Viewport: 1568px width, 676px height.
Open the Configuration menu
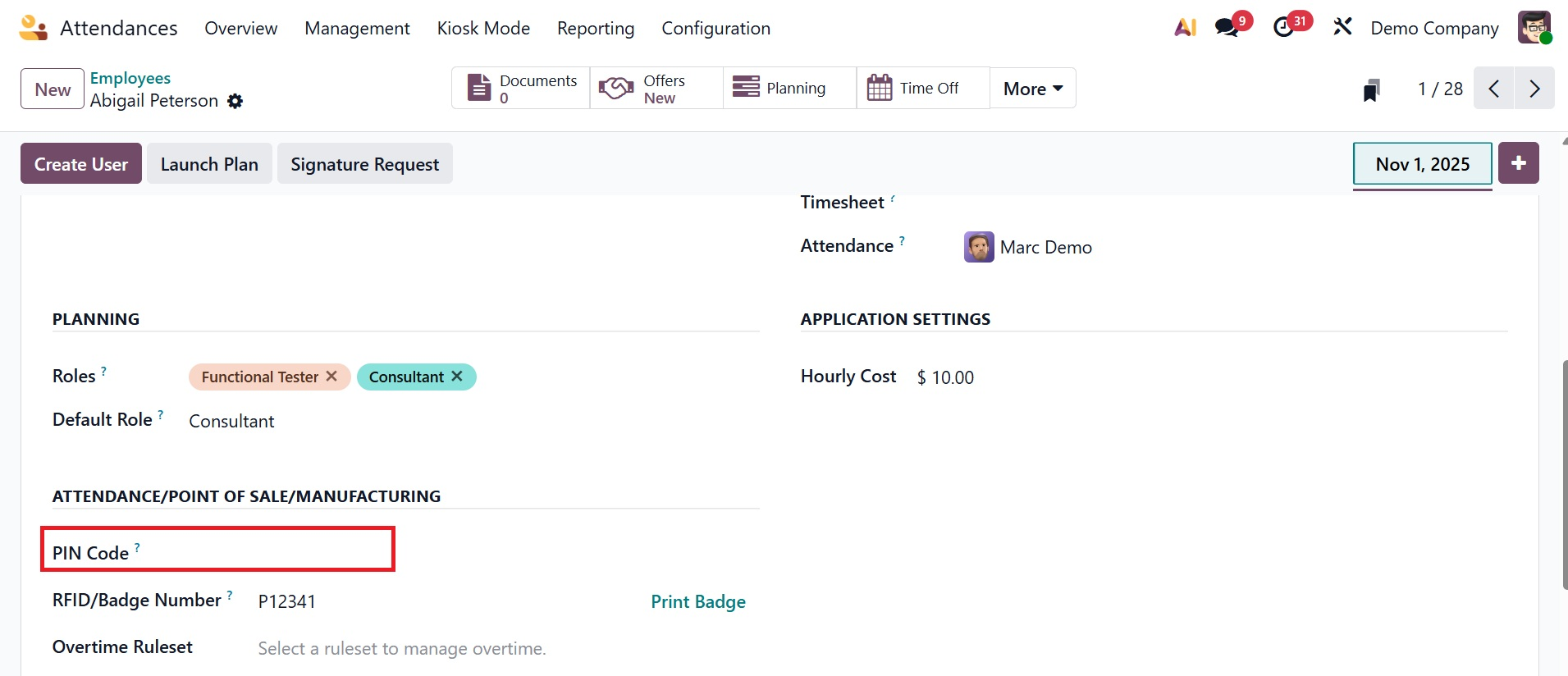tap(715, 29)
